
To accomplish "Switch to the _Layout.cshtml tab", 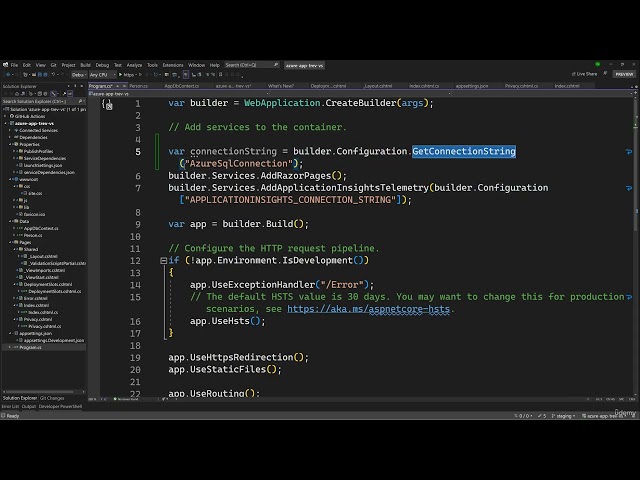I will pos(378,86).
